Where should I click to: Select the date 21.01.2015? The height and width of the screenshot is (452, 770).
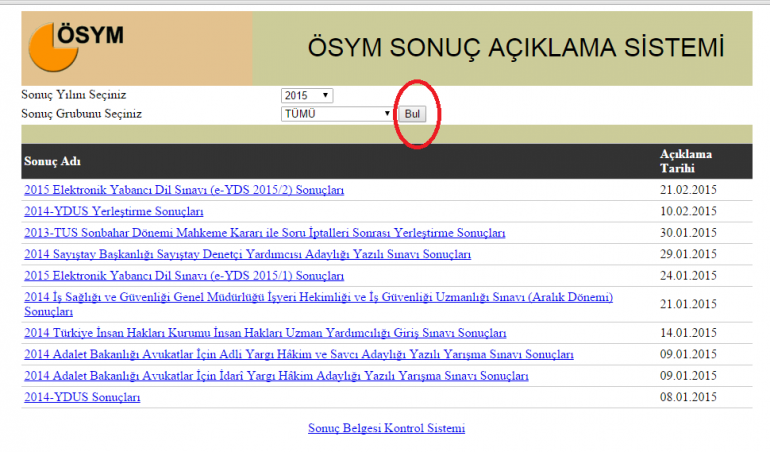[688, 304]
